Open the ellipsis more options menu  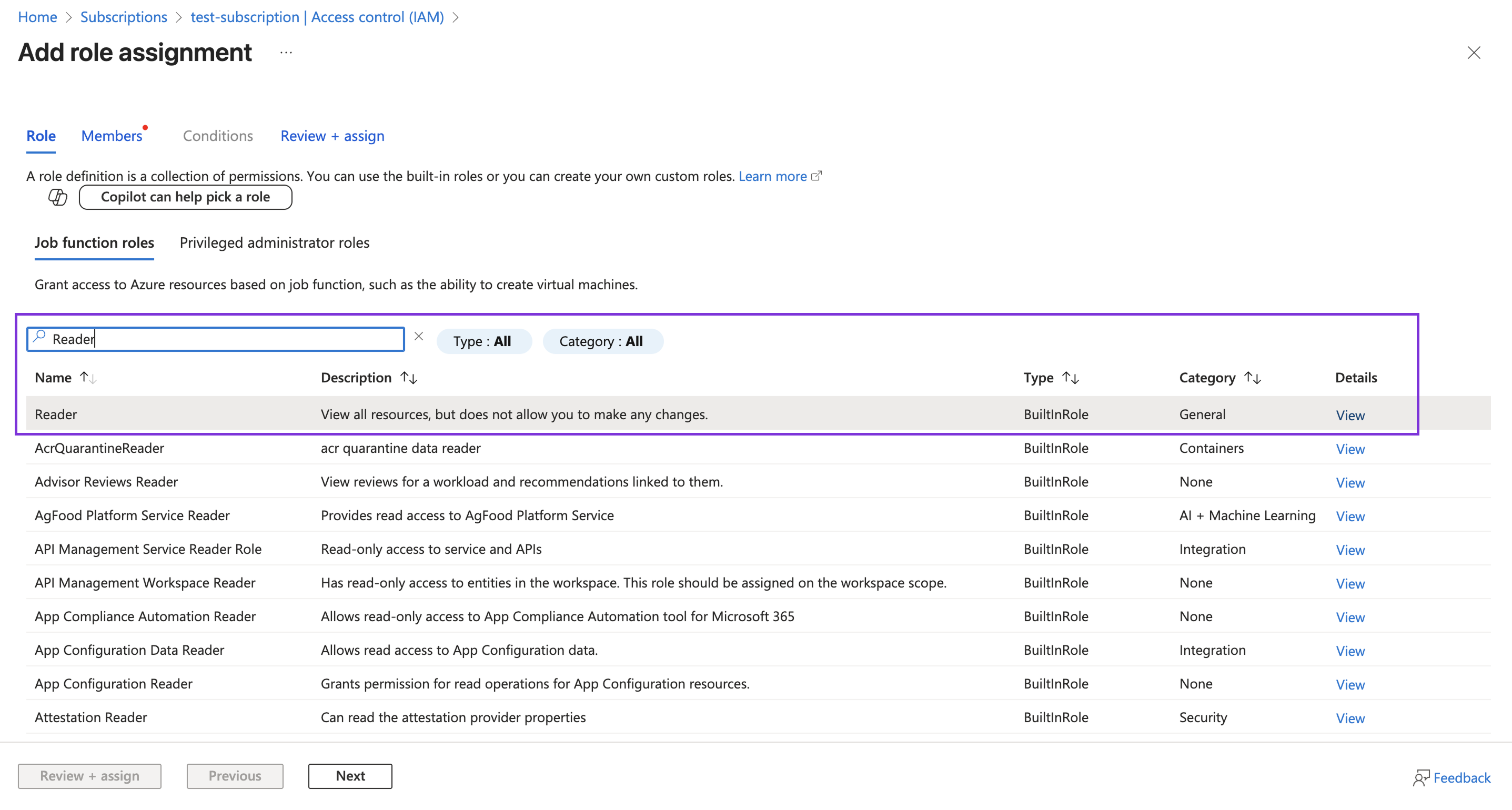pos(286,53)
